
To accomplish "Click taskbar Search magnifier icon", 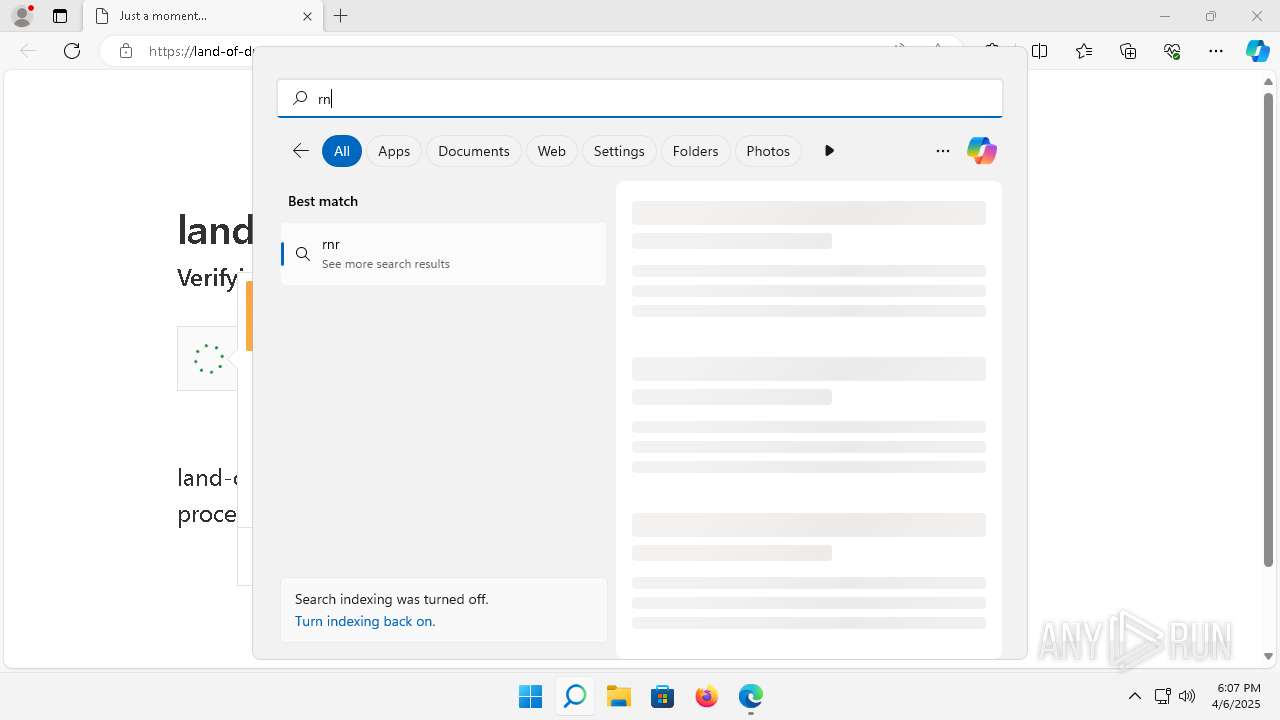I will [574, 696].
